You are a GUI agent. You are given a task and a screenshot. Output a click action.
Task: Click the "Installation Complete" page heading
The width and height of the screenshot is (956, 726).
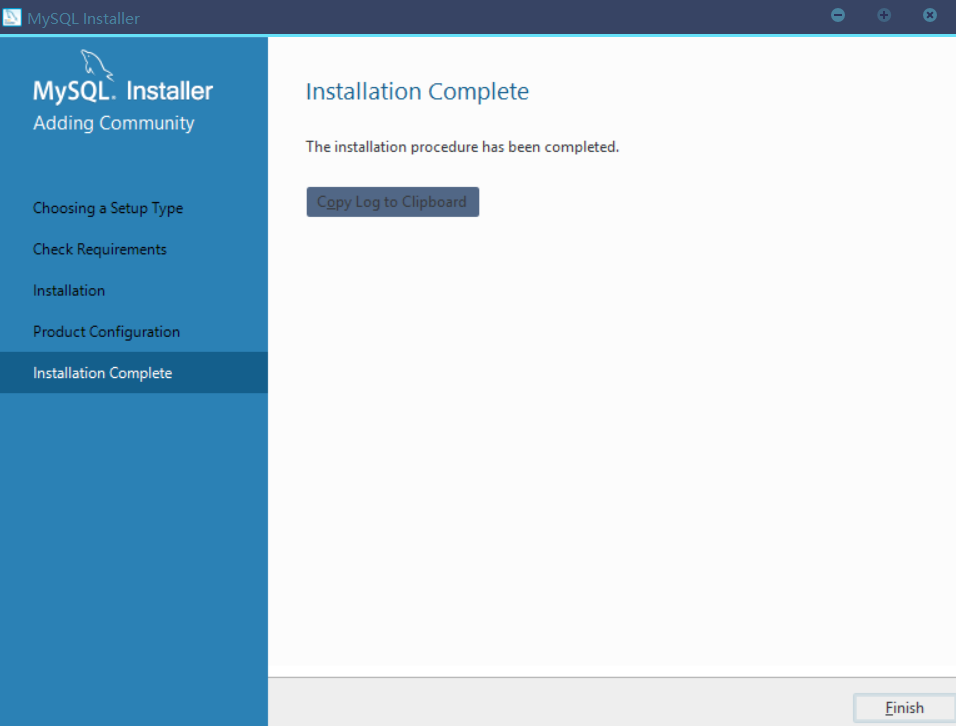point(417,92)
